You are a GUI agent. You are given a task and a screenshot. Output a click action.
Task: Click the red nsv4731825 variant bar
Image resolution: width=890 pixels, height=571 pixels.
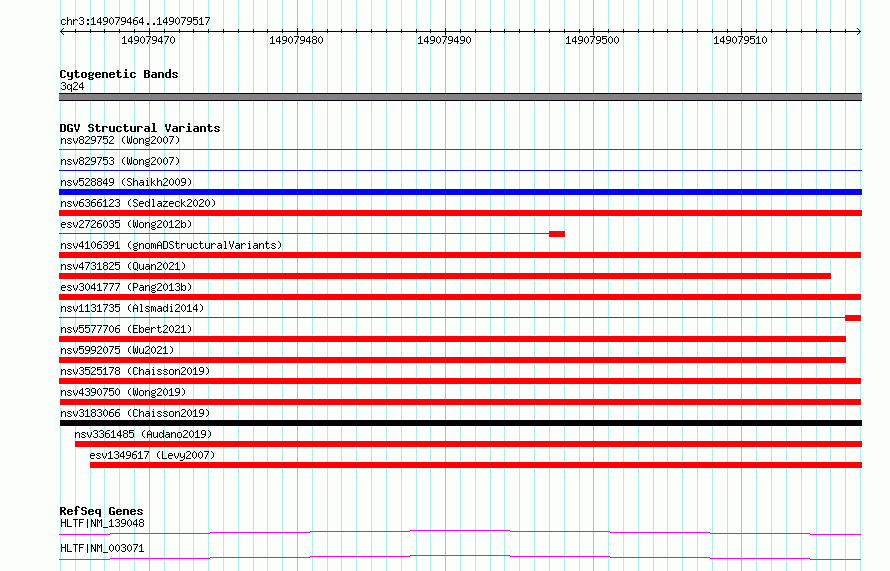(445, 276)
